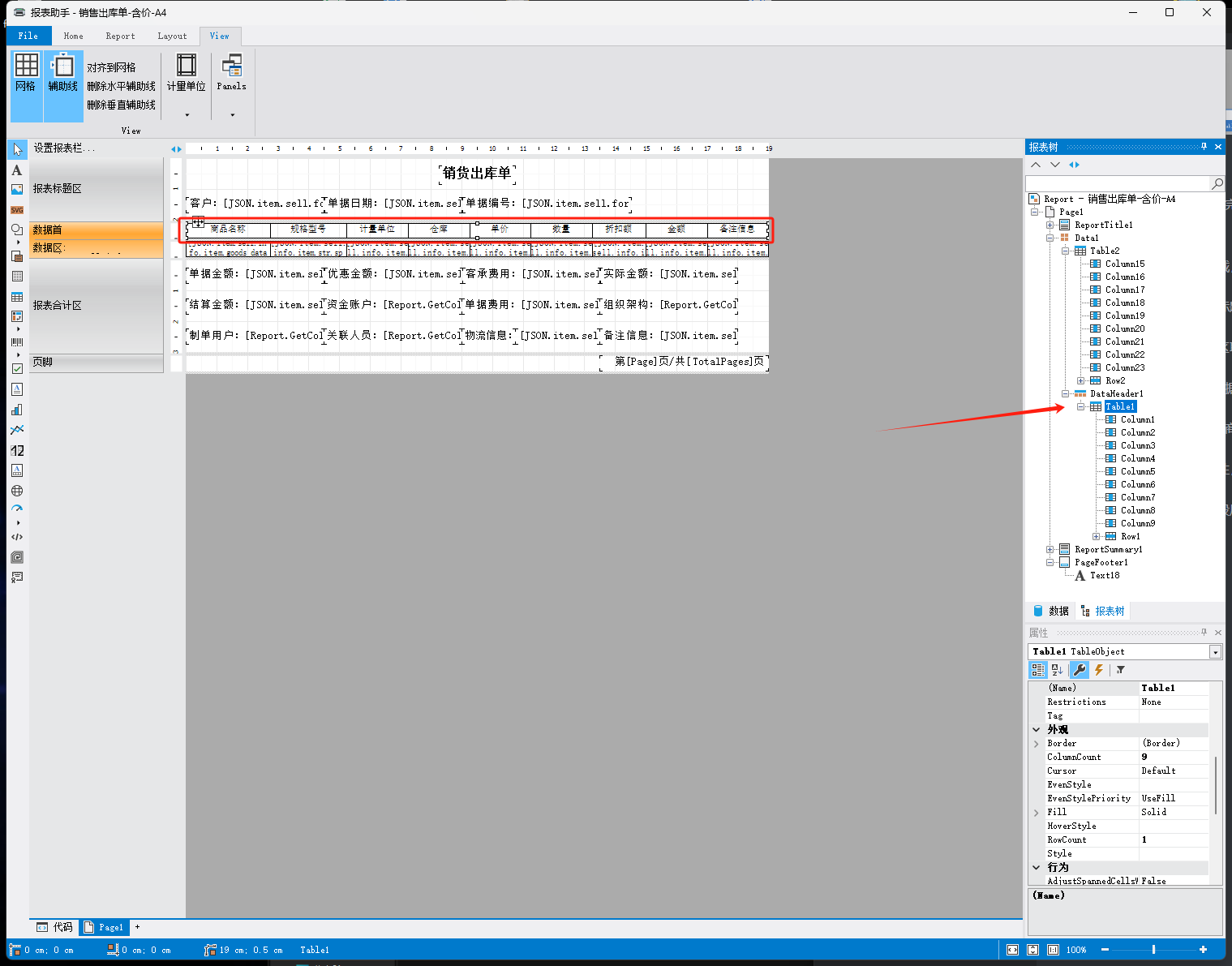Select the Text object tool
Screen dimensions: 1232x966
(17, 170)
